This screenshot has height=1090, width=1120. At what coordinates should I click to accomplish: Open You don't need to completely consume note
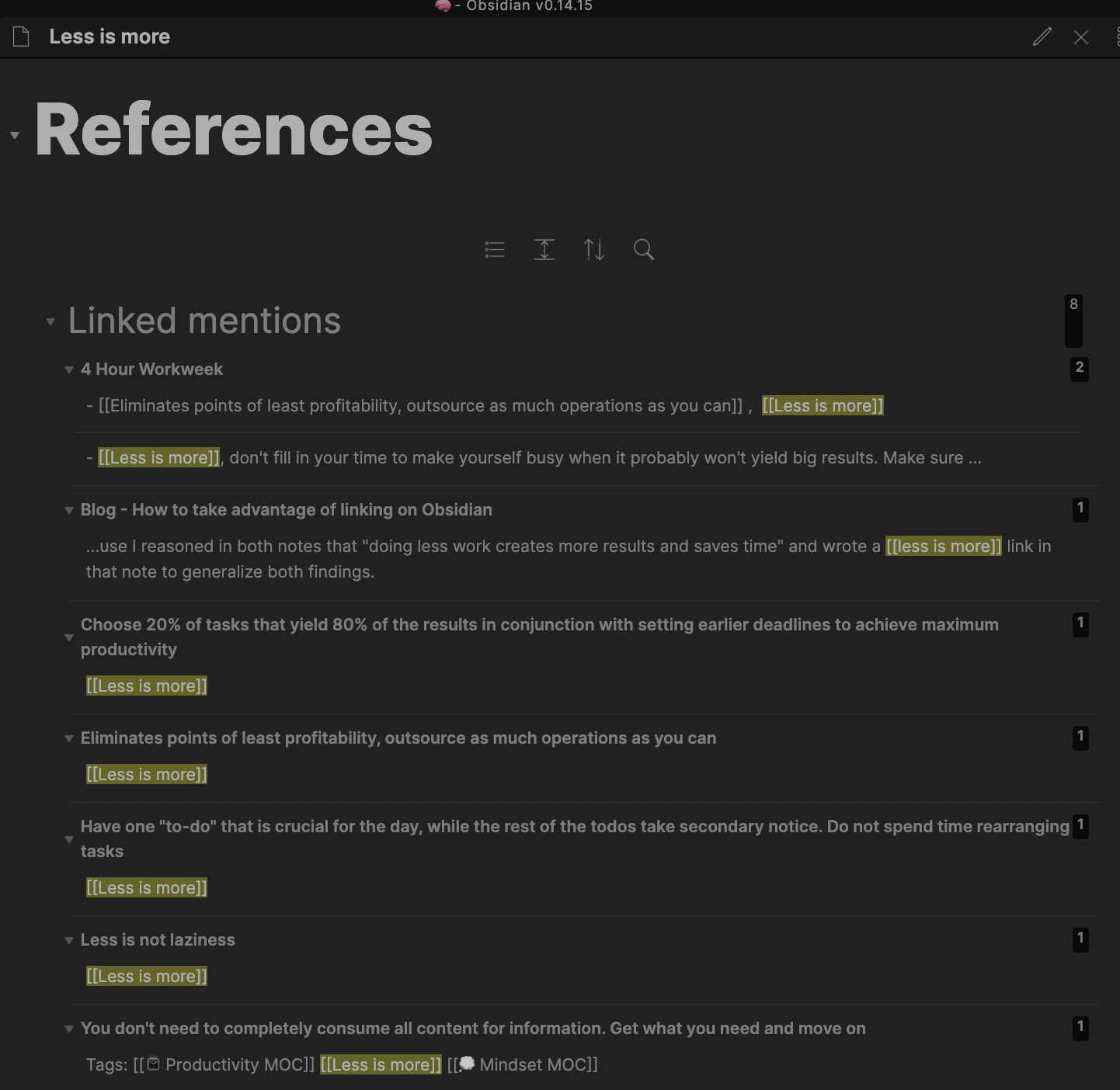pyautogui.click(x=473, y=1029)
